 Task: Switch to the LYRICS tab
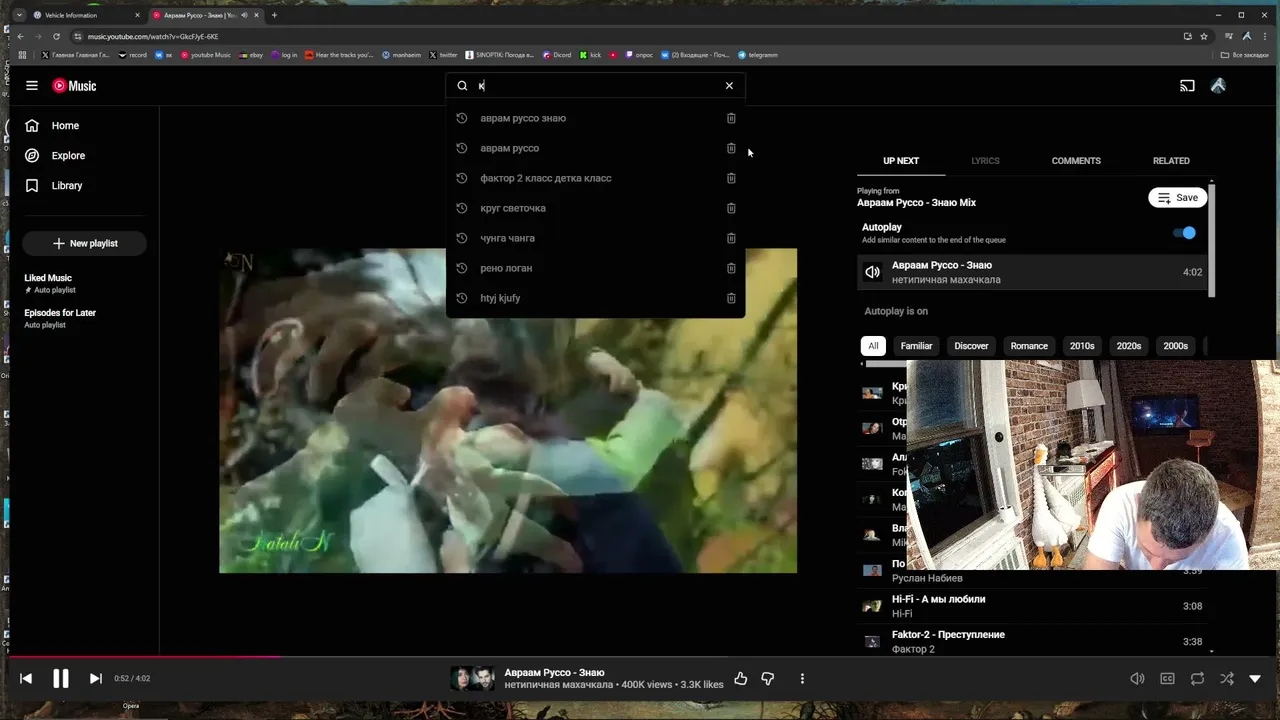[x=985, y=161]
